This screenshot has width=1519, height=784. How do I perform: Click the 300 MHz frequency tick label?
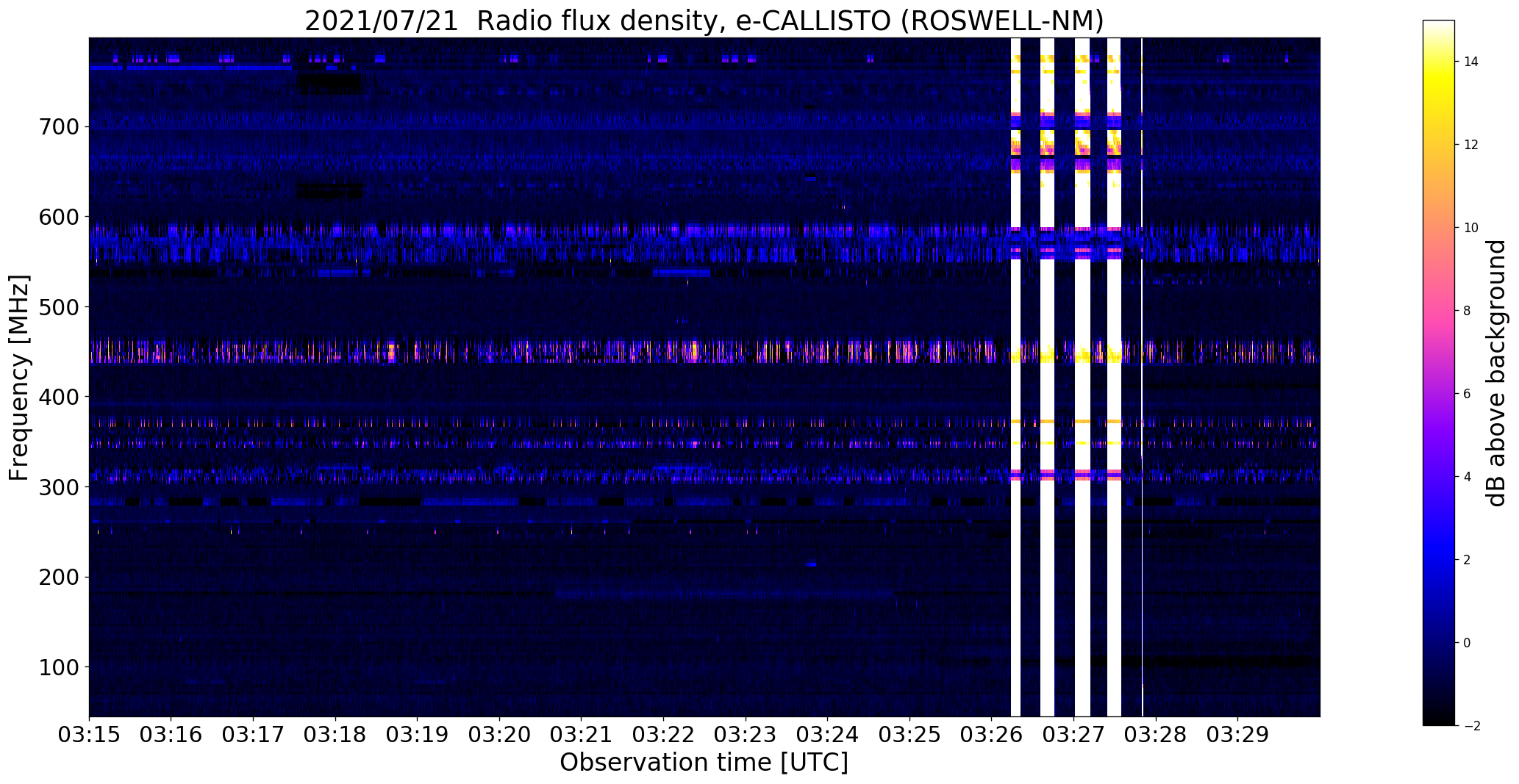pyautogui.click(x=57, y=487)
